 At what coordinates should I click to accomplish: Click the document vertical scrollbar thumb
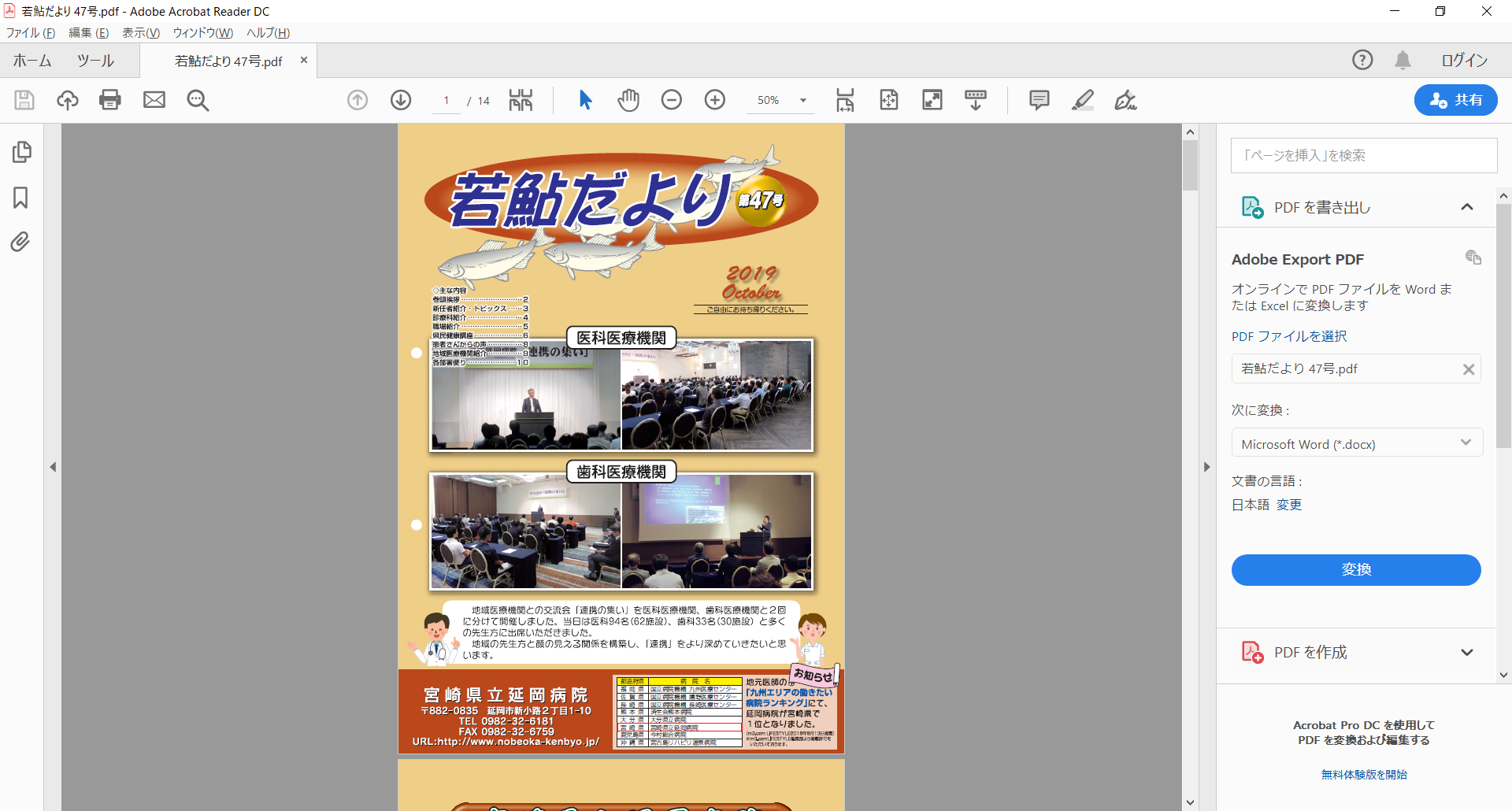coord(1190,165)
